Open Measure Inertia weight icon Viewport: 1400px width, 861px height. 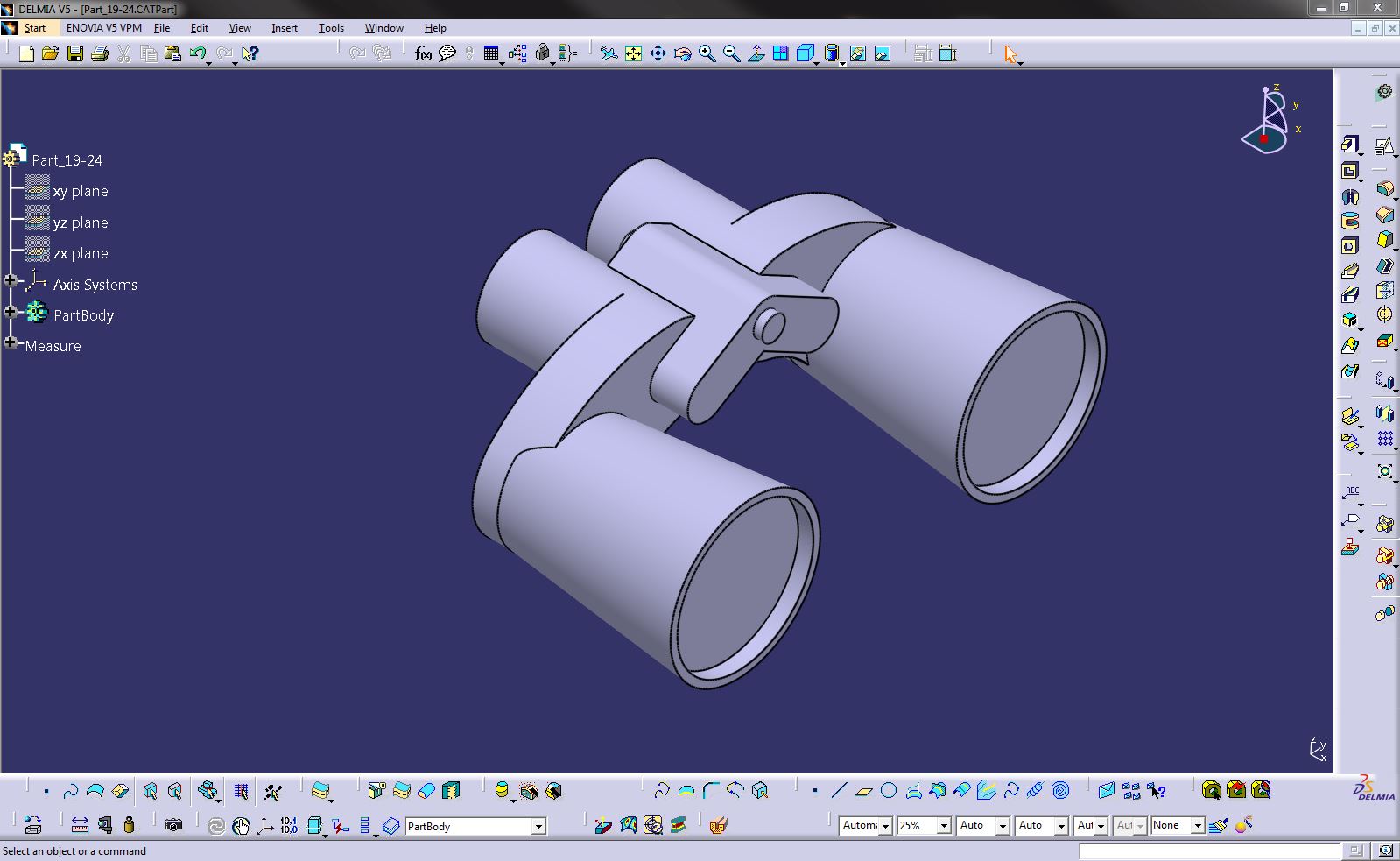130,825
